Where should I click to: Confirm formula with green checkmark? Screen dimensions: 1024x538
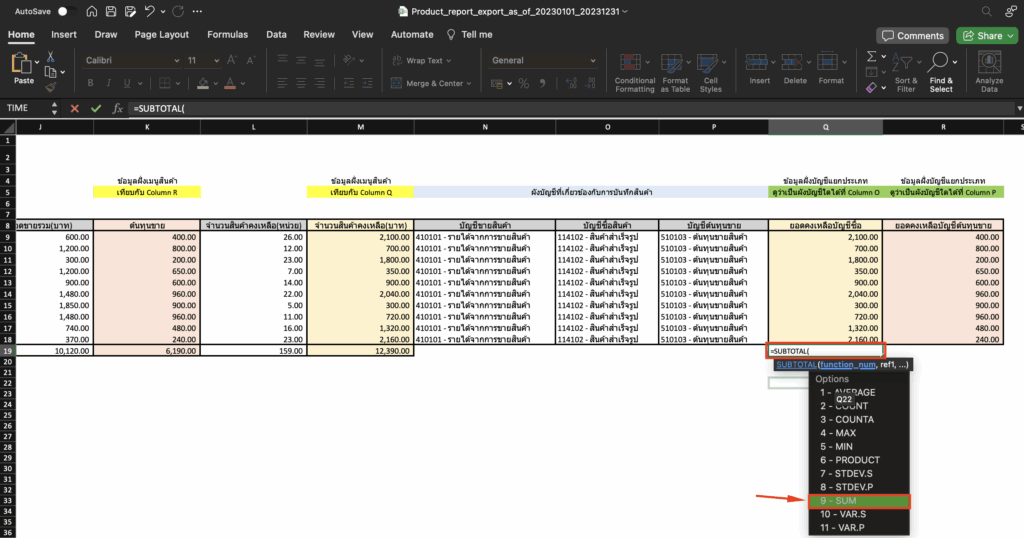(96, 108)
